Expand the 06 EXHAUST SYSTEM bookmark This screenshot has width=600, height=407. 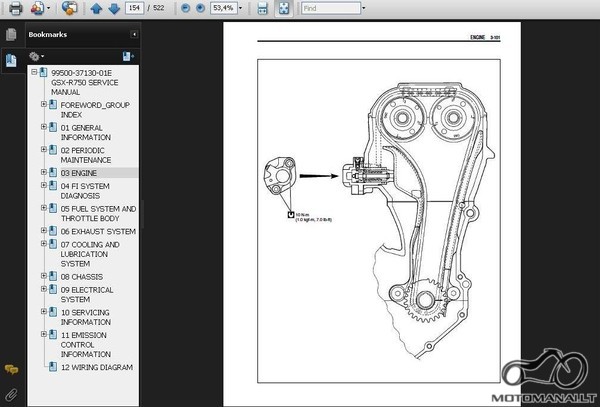pyautogui.click(x=44, y=230)
